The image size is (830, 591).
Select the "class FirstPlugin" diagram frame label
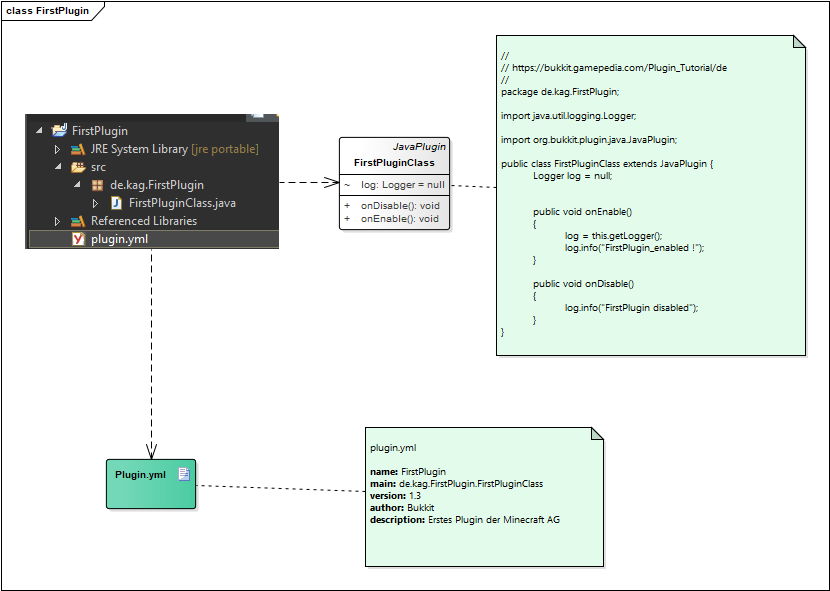point(47,11)
